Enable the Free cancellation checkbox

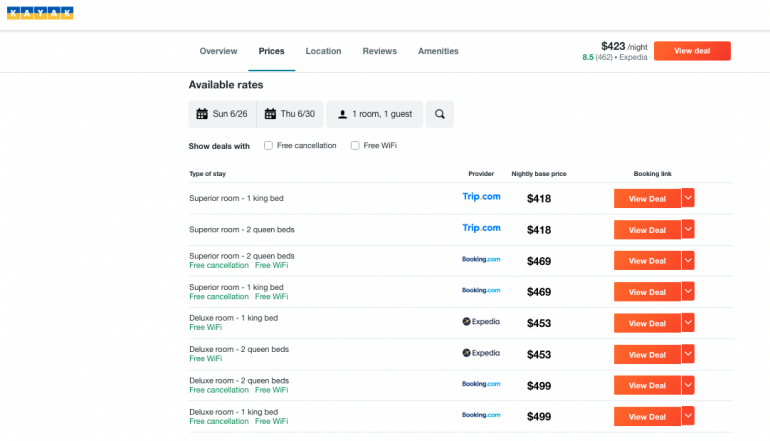268,146
